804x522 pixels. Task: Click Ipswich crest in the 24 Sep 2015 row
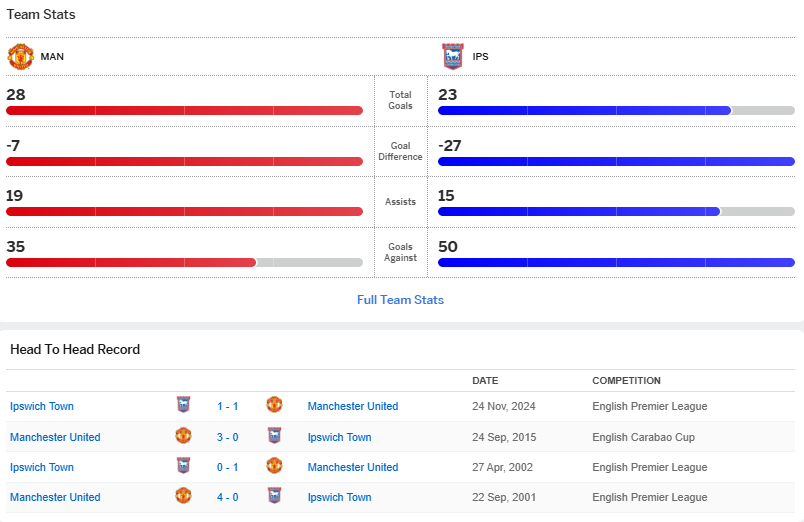click(274, 437)
